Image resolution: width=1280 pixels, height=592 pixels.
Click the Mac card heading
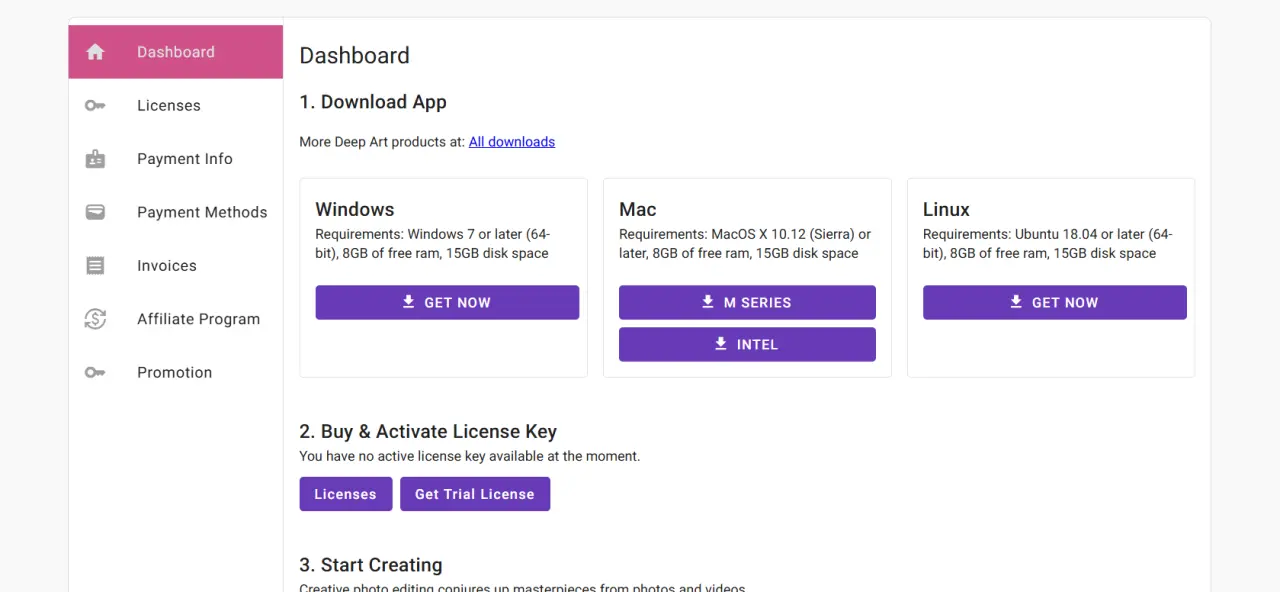[x=638, y=209]
